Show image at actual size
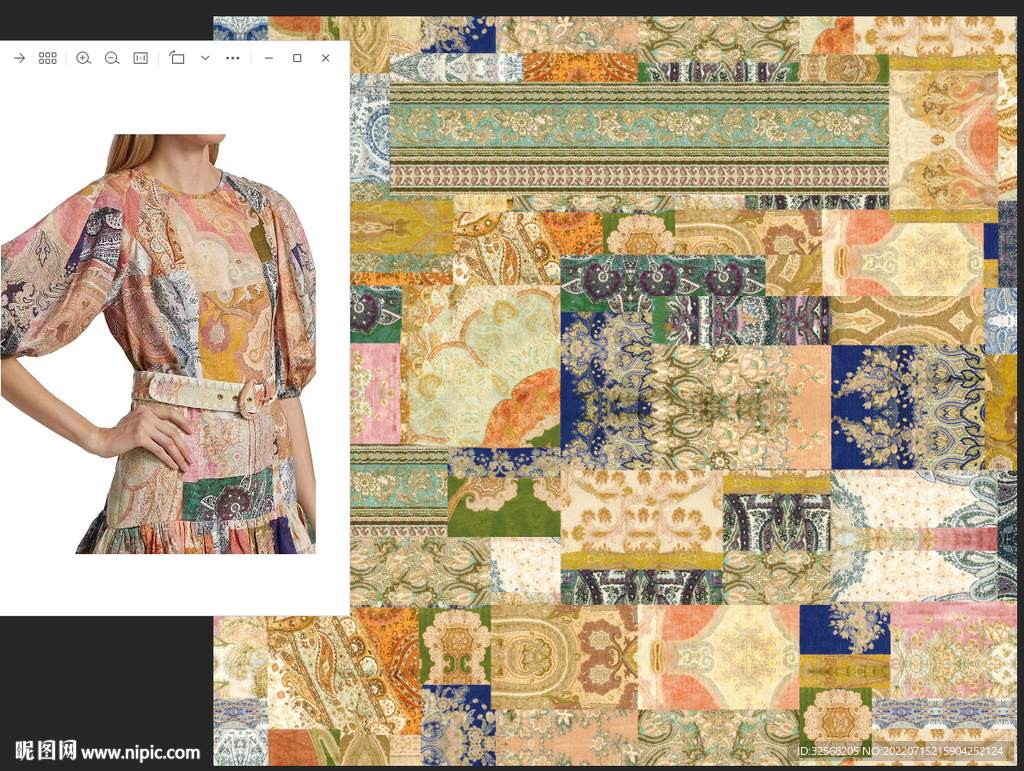 [140, 58]
